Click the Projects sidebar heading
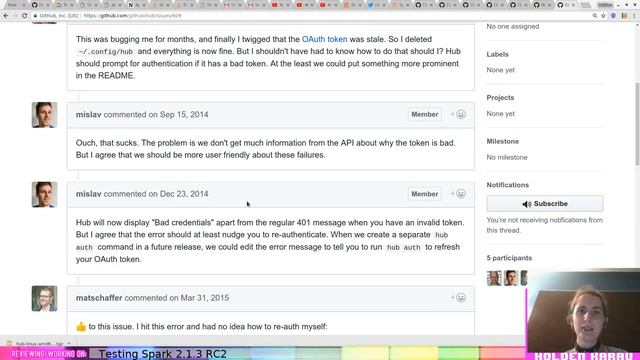 coord(500,98)
